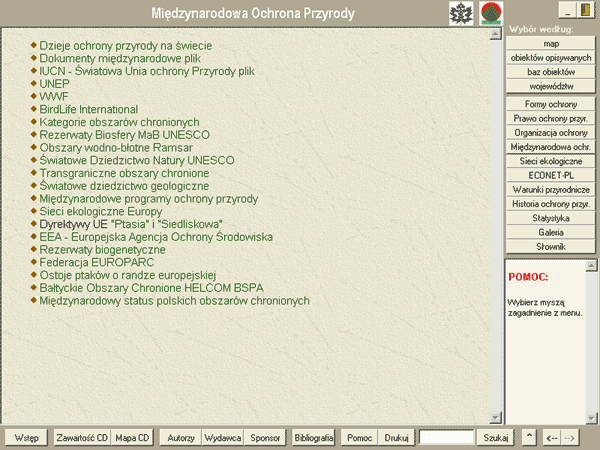Choose selection by województw
600x450 pixels.
[x=551, y=86]
